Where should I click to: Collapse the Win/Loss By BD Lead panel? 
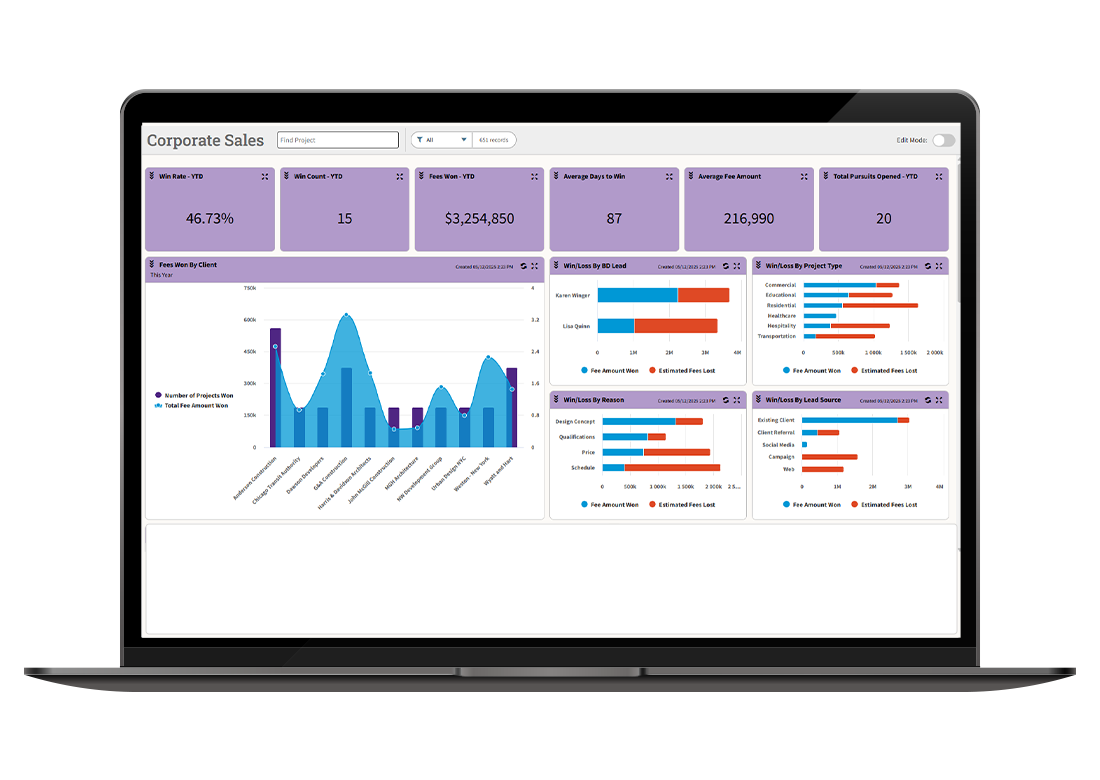(557, 266)
